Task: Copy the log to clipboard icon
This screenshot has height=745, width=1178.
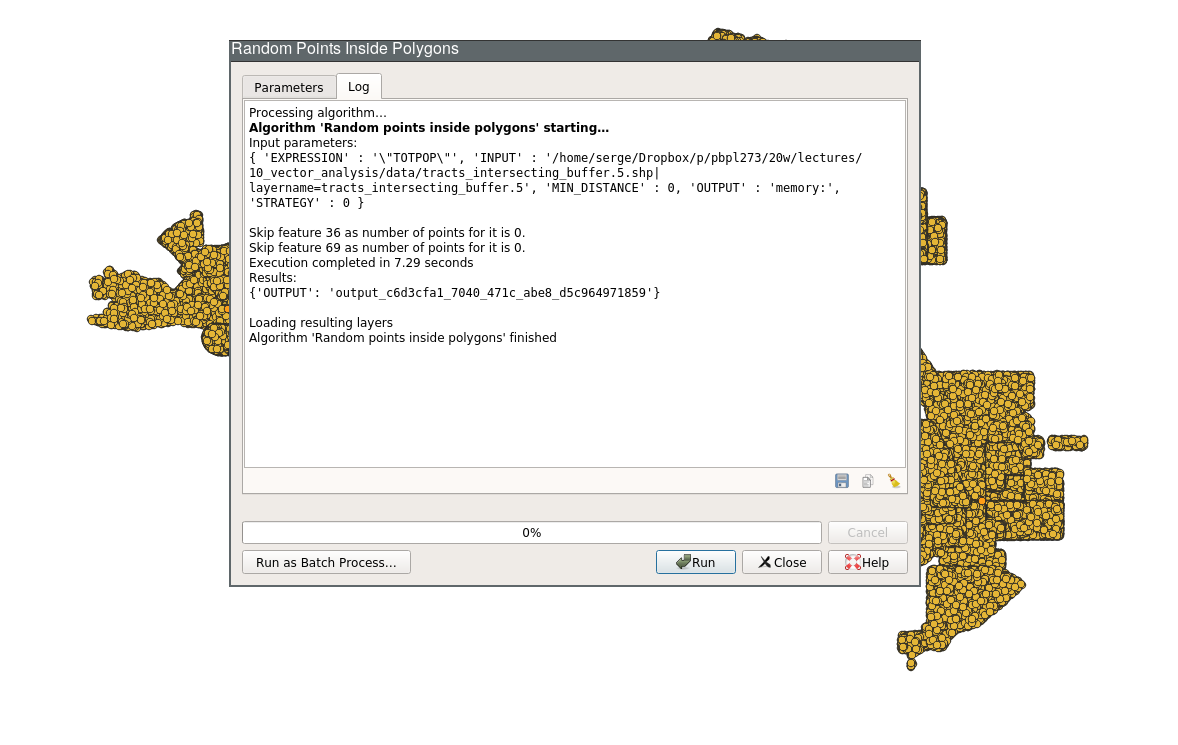Action: pos(868,481)
